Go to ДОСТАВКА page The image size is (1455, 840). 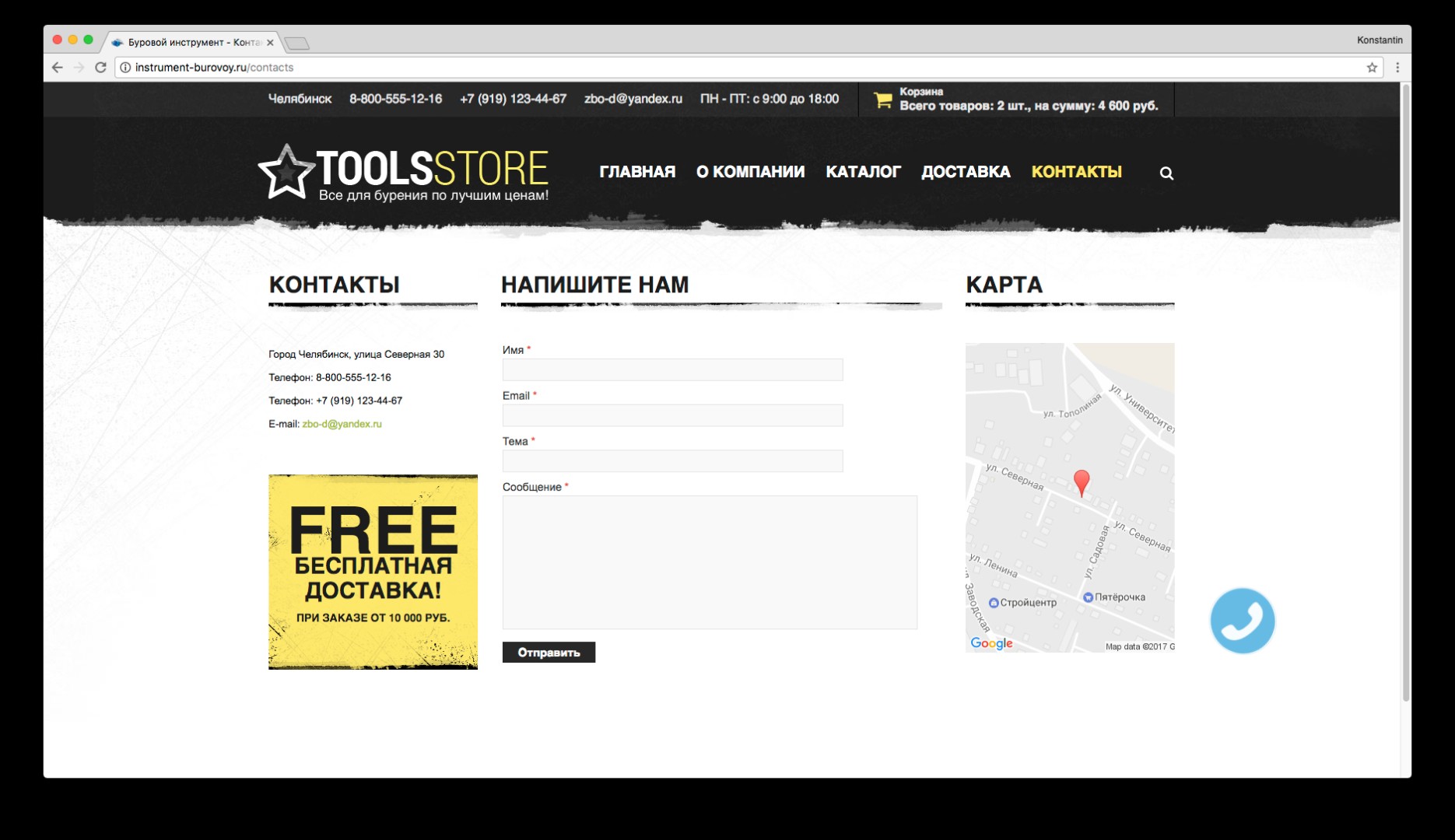pos(966,172)
